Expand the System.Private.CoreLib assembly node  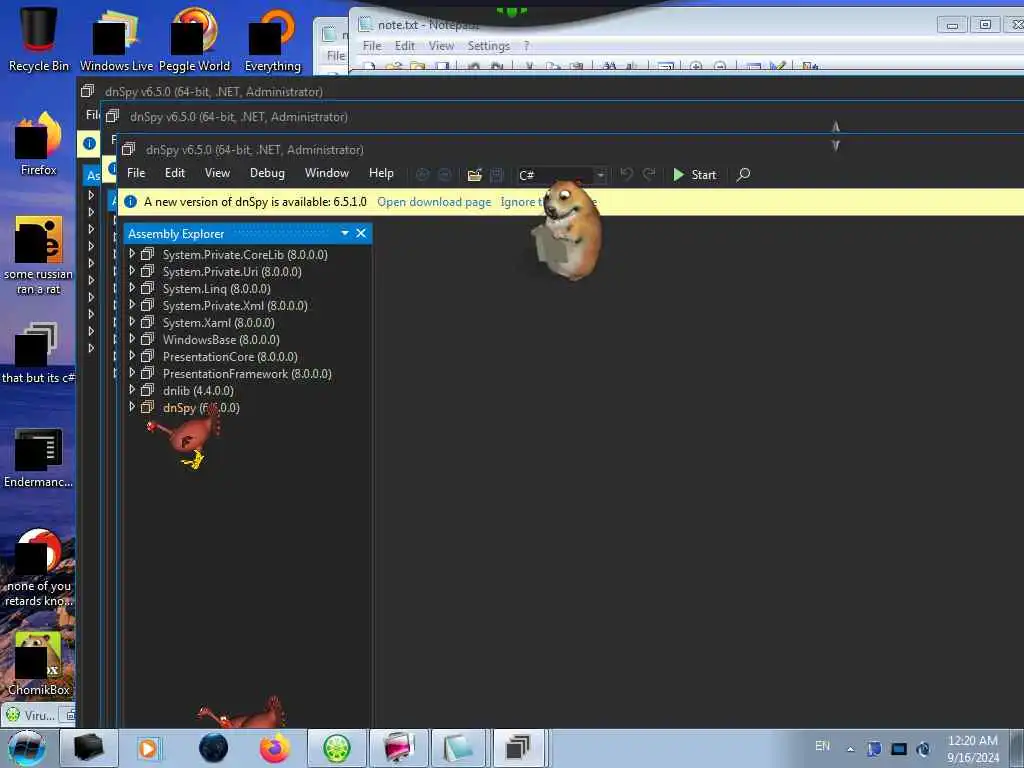132,253
